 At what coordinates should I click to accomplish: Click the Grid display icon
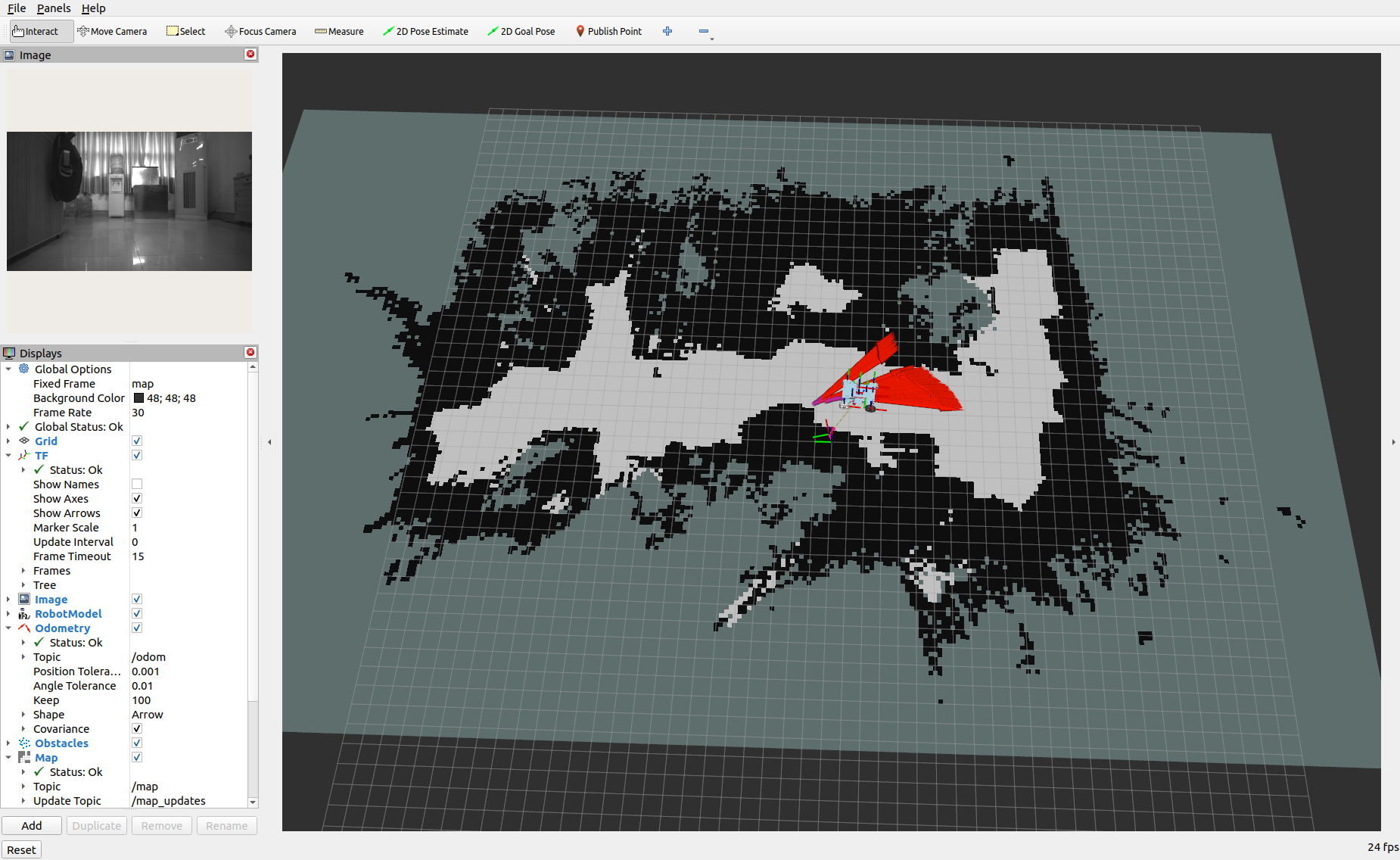24,441
